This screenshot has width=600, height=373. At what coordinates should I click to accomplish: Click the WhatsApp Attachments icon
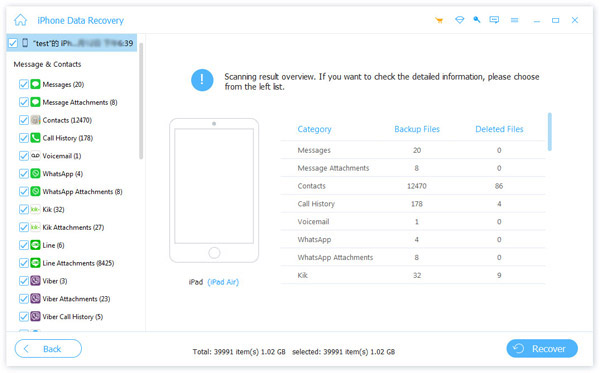click(x=35, y=191)
